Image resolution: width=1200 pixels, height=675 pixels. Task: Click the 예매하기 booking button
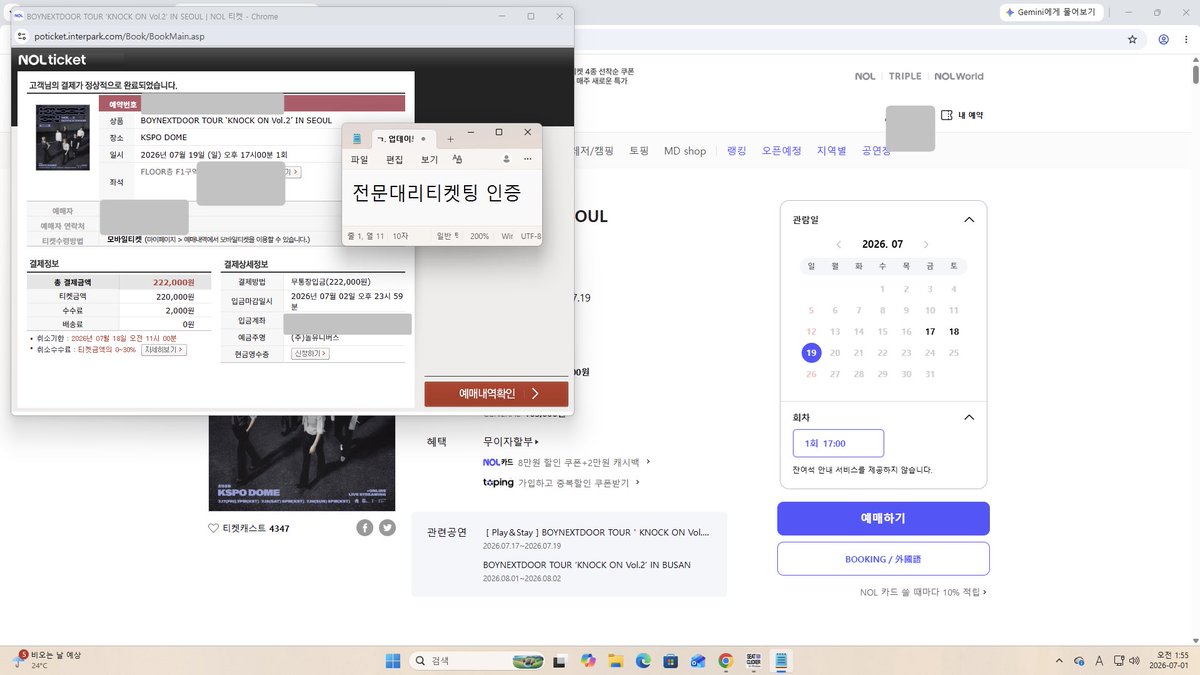(883, 518)
